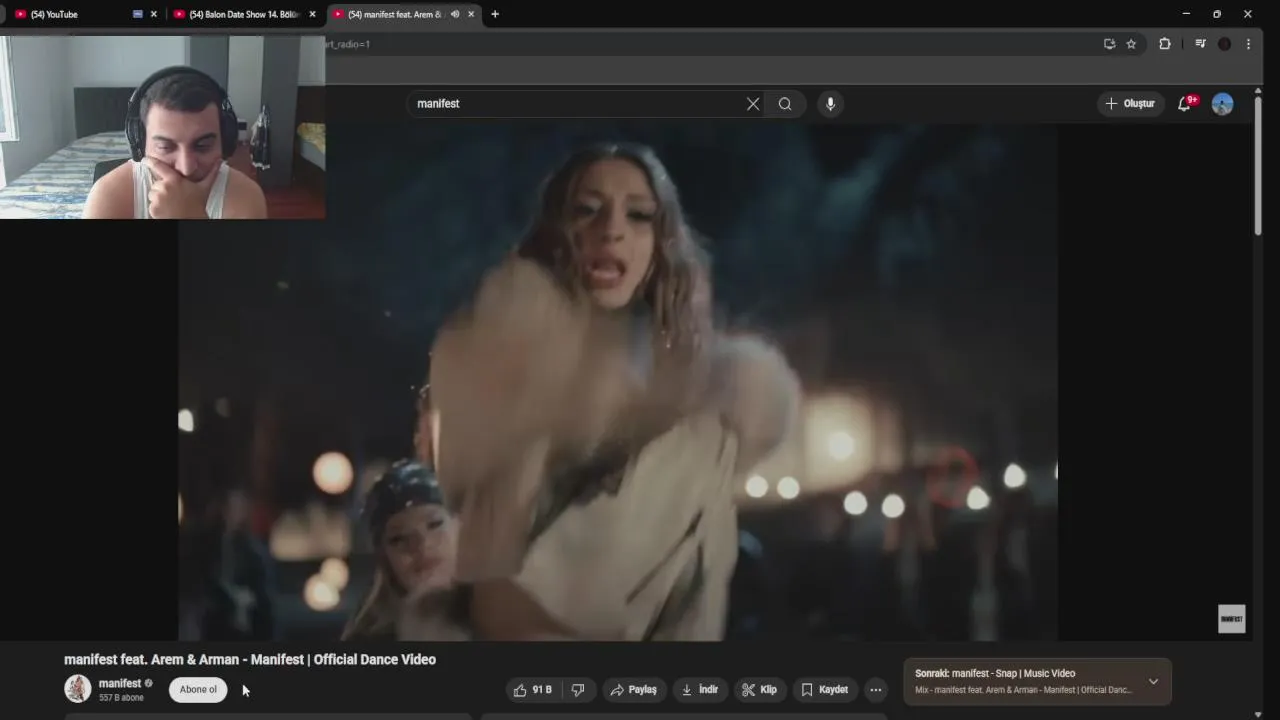This screenshot has height=720, width=1280.
Task: Click the 557 B abone subscriber count
Action: 121,698
